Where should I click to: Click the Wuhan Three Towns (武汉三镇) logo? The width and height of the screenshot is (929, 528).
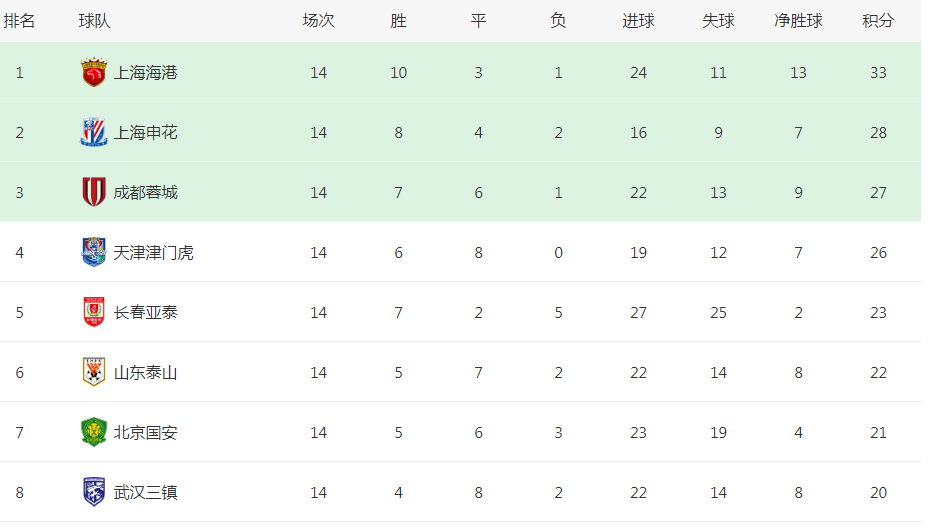(x=93, y=492)
